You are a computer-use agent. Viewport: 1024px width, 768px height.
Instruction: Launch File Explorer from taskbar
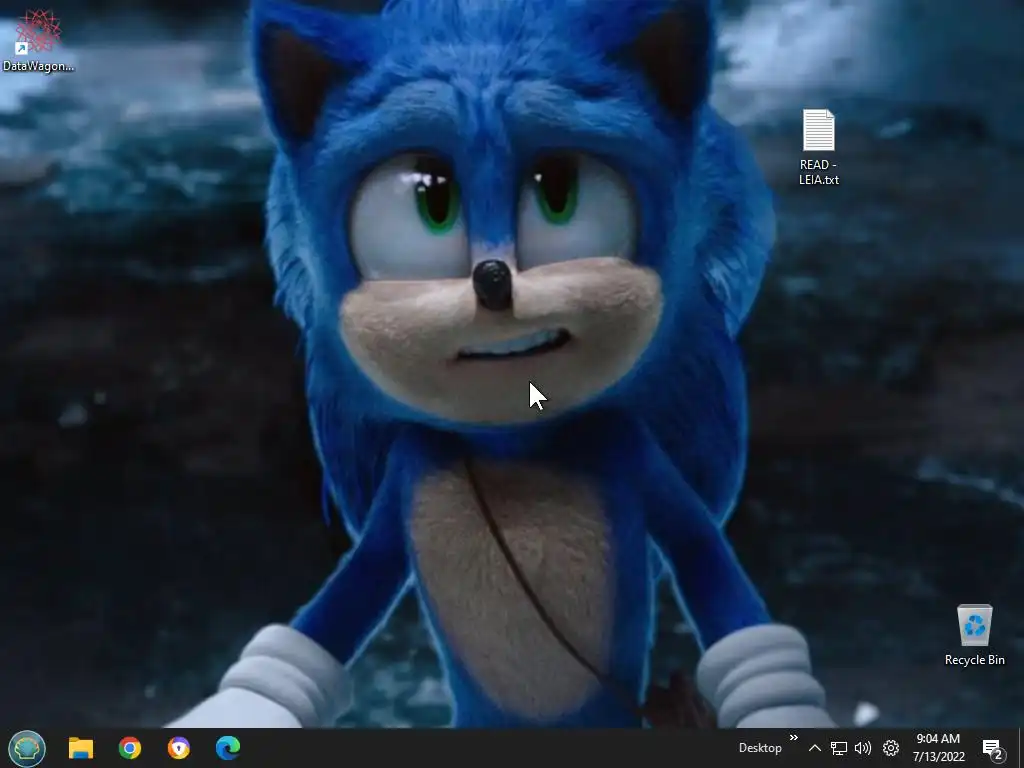[x=81, y=748]
